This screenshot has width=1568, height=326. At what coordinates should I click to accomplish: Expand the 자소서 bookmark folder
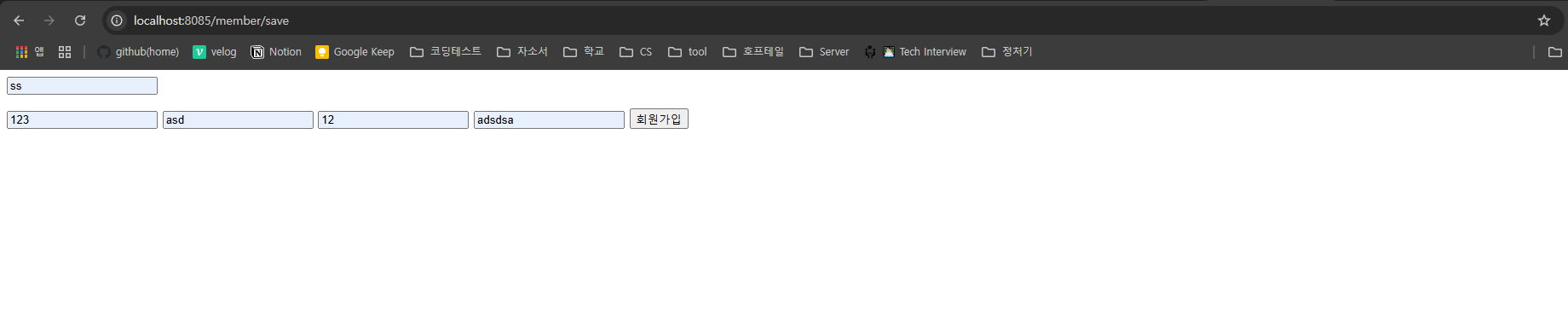pyautogui.click(x=522, y=52)
